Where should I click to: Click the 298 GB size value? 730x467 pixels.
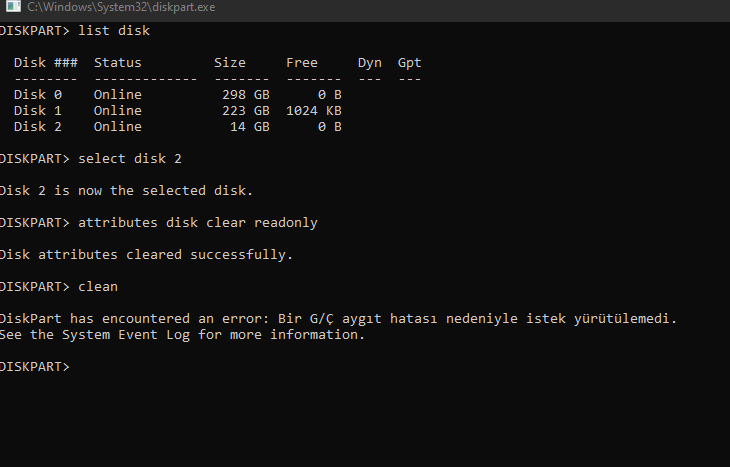(246, 95)
